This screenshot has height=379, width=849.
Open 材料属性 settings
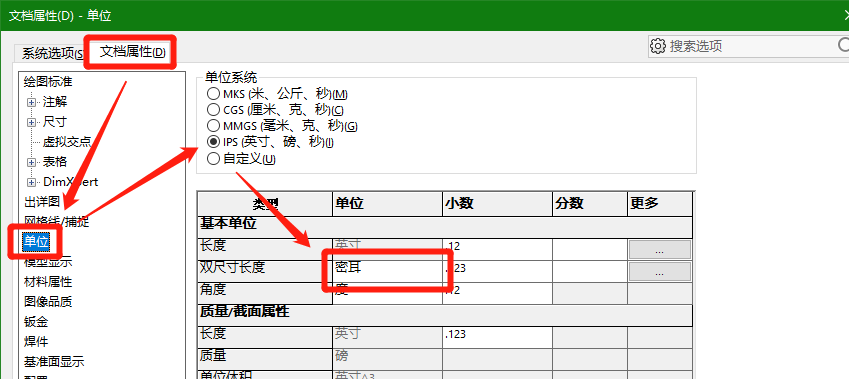(48, 282)
